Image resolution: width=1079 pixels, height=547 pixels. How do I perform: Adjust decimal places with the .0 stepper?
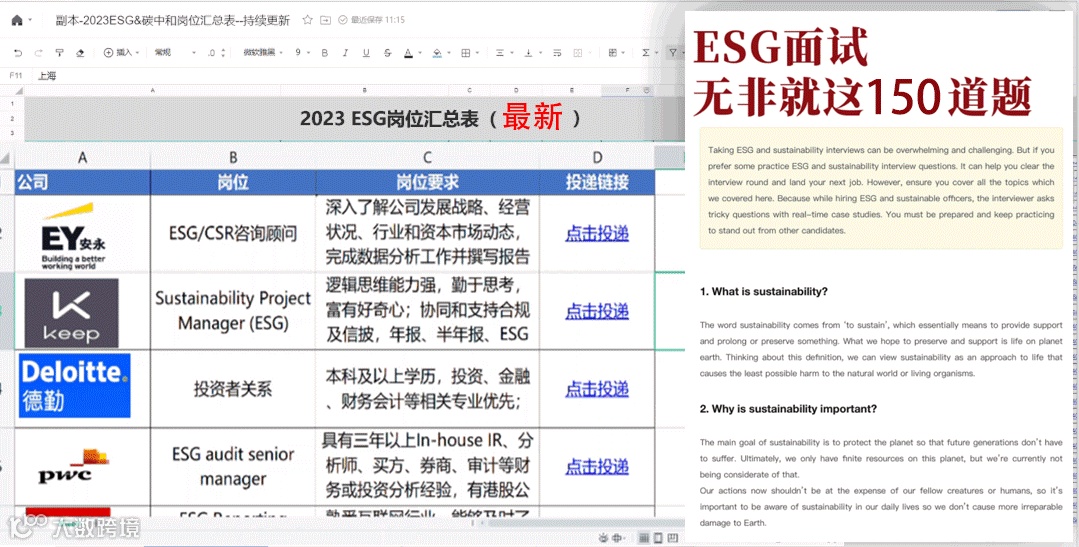coord(217,53)
